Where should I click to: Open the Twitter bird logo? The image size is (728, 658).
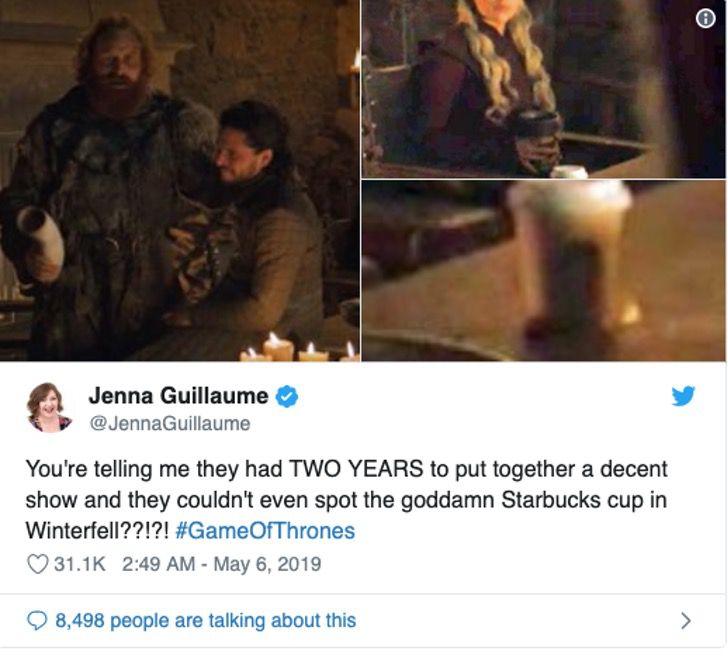683,396
